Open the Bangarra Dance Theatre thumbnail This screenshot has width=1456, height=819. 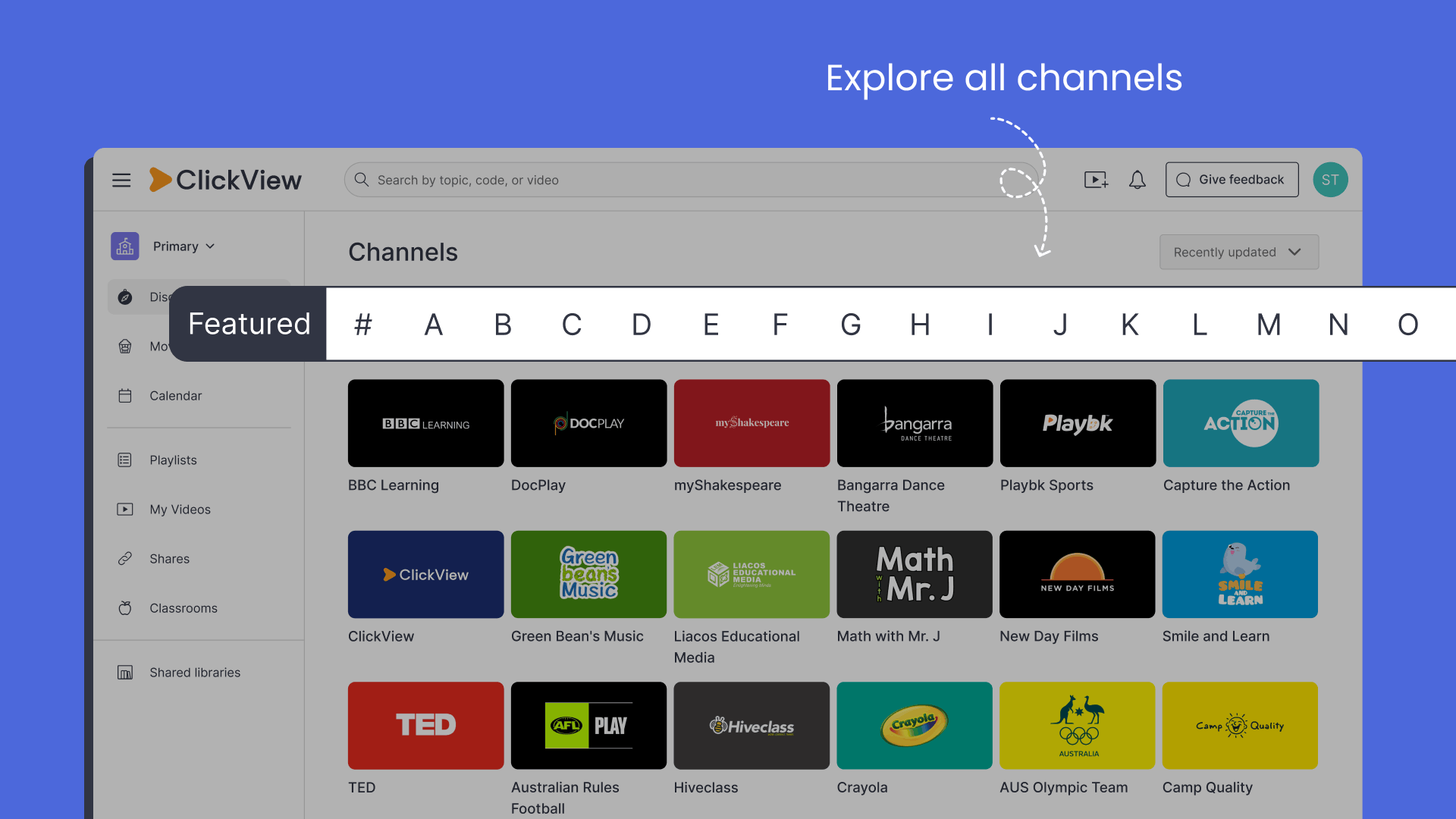(915, 423)
